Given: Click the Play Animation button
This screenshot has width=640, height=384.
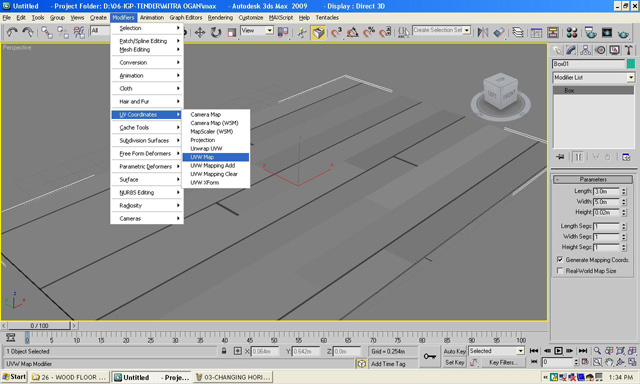Looking at the screenshot, I should coord(558,351).
